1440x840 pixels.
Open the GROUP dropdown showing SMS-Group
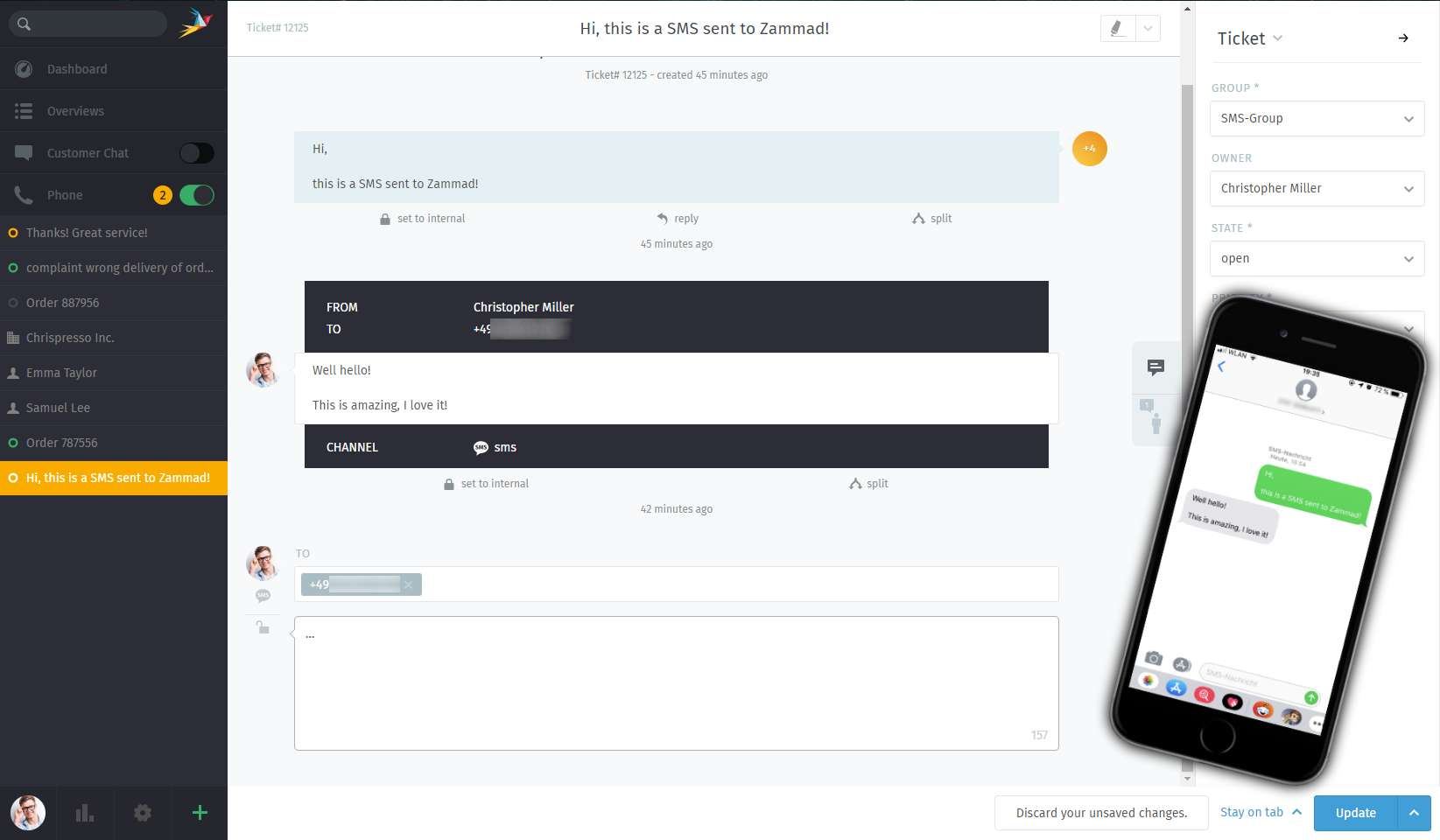(1317, 119)
